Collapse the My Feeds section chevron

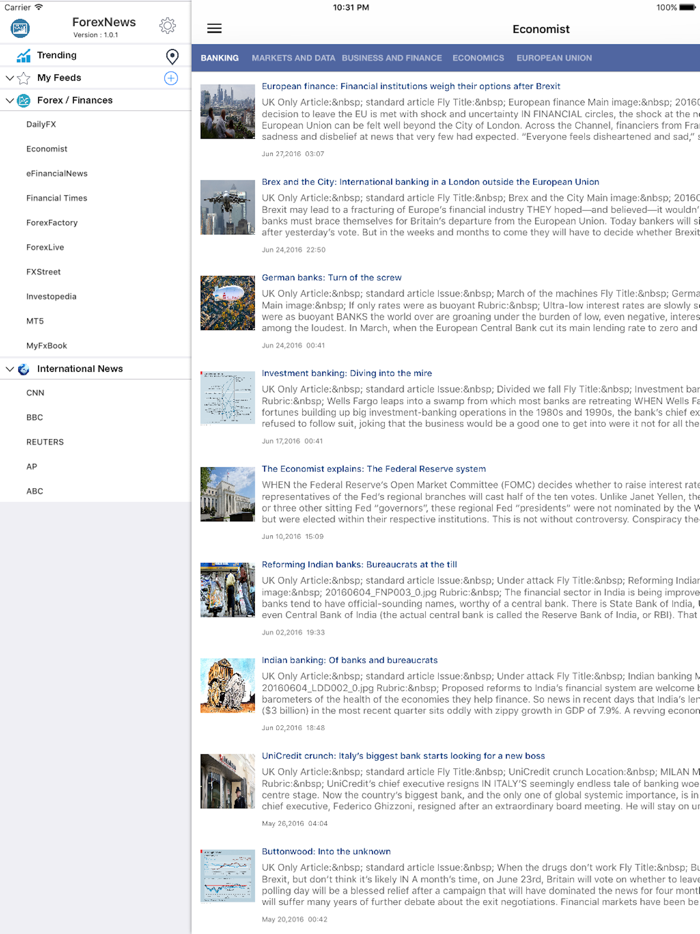(x=10, y=78)
